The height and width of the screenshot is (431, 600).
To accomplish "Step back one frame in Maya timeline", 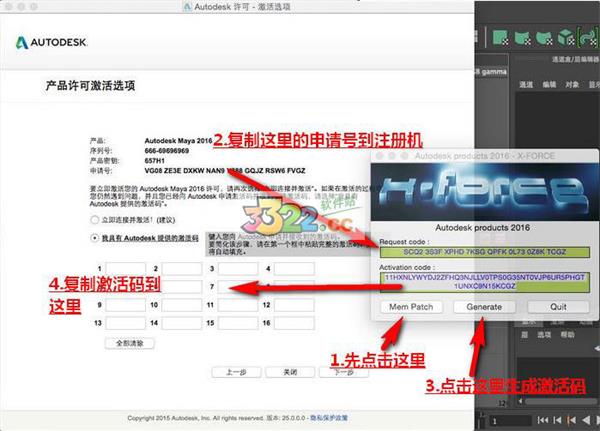I will 557,420.
